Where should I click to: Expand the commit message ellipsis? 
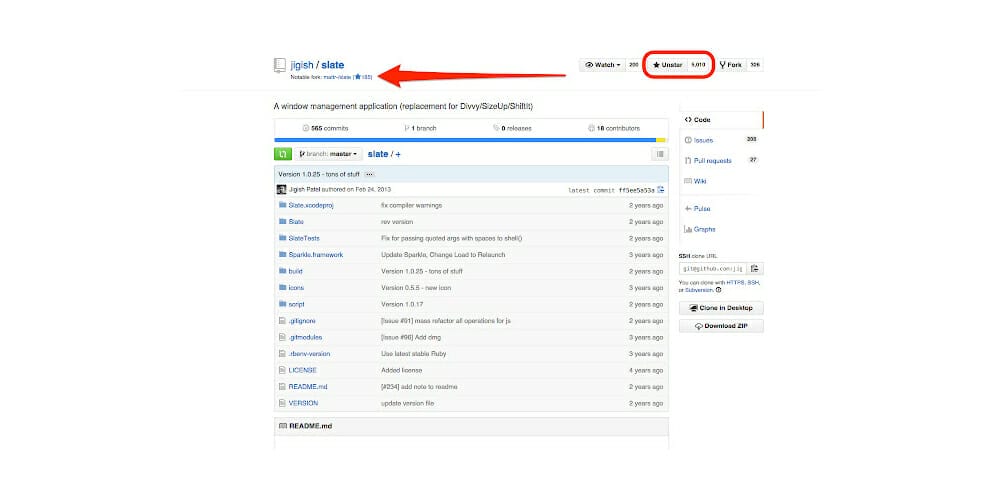point(369,174)
